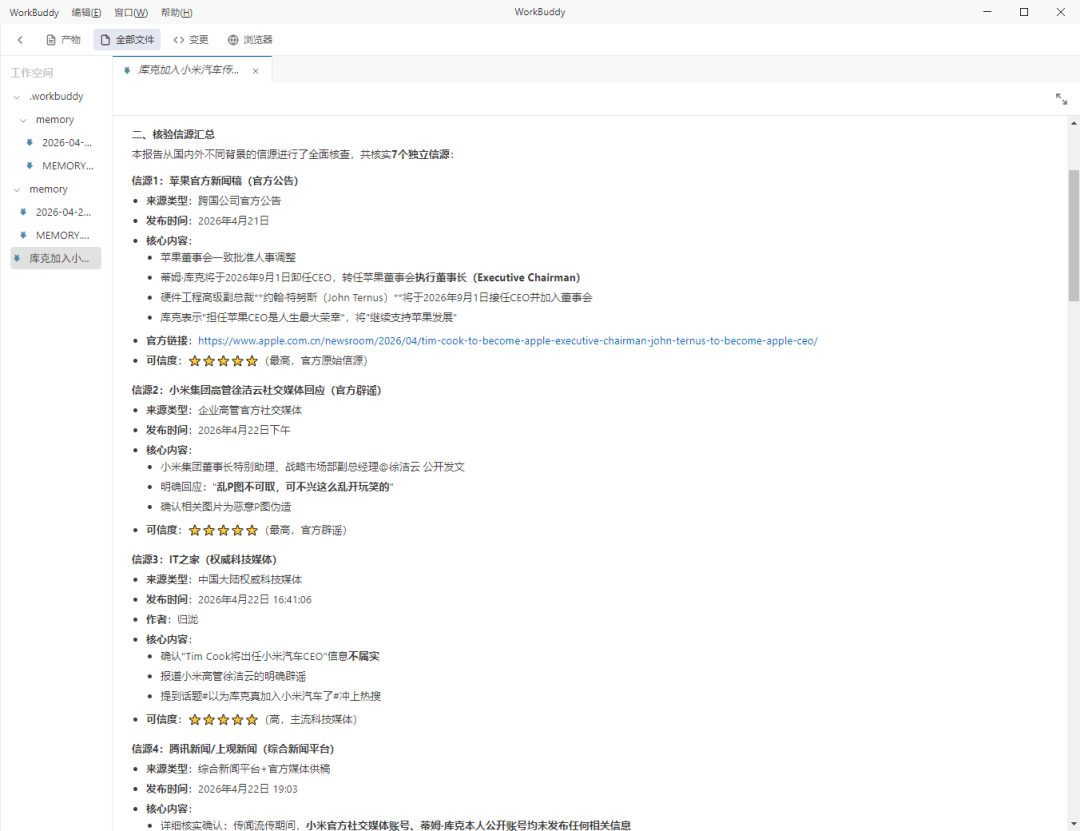
Task: Click the 产物 document icon
Action: click(51, 40)
